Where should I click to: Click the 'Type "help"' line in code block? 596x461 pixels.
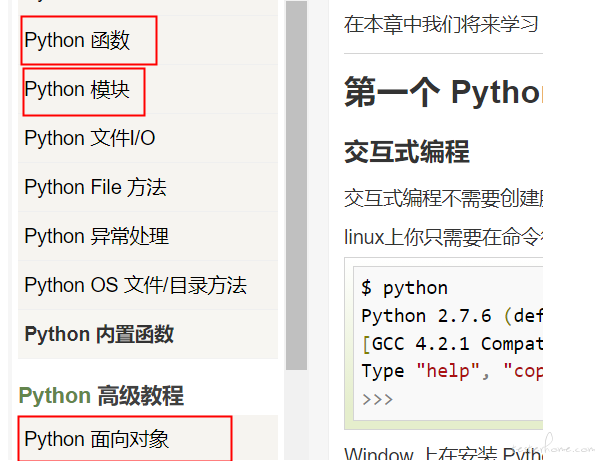[452, 371]
